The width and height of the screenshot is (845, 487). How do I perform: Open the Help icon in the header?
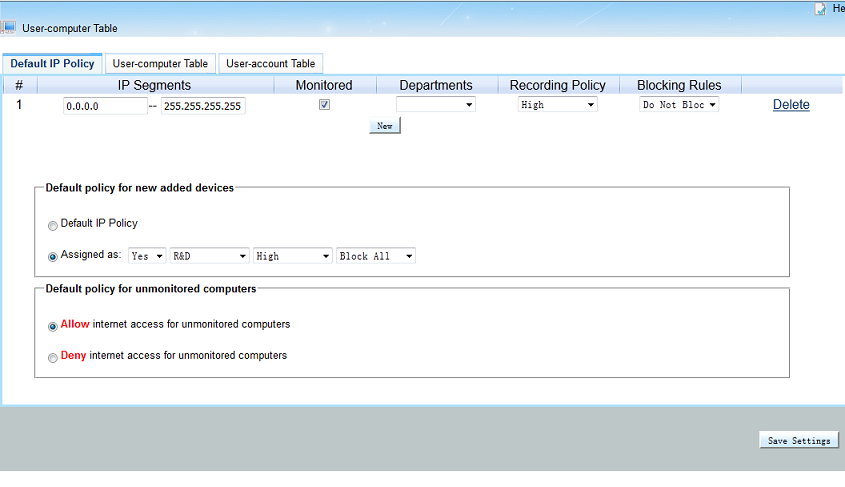click(x=820, y=9)
